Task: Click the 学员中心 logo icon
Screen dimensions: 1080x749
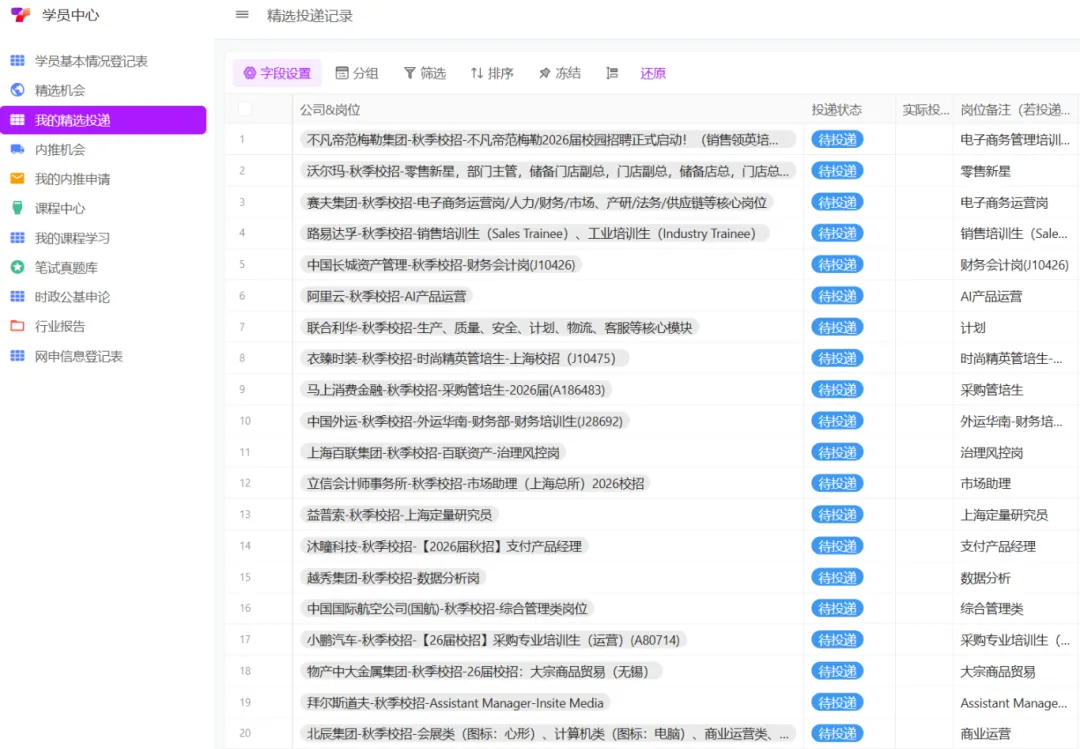Action: click(x=19, y=15)
